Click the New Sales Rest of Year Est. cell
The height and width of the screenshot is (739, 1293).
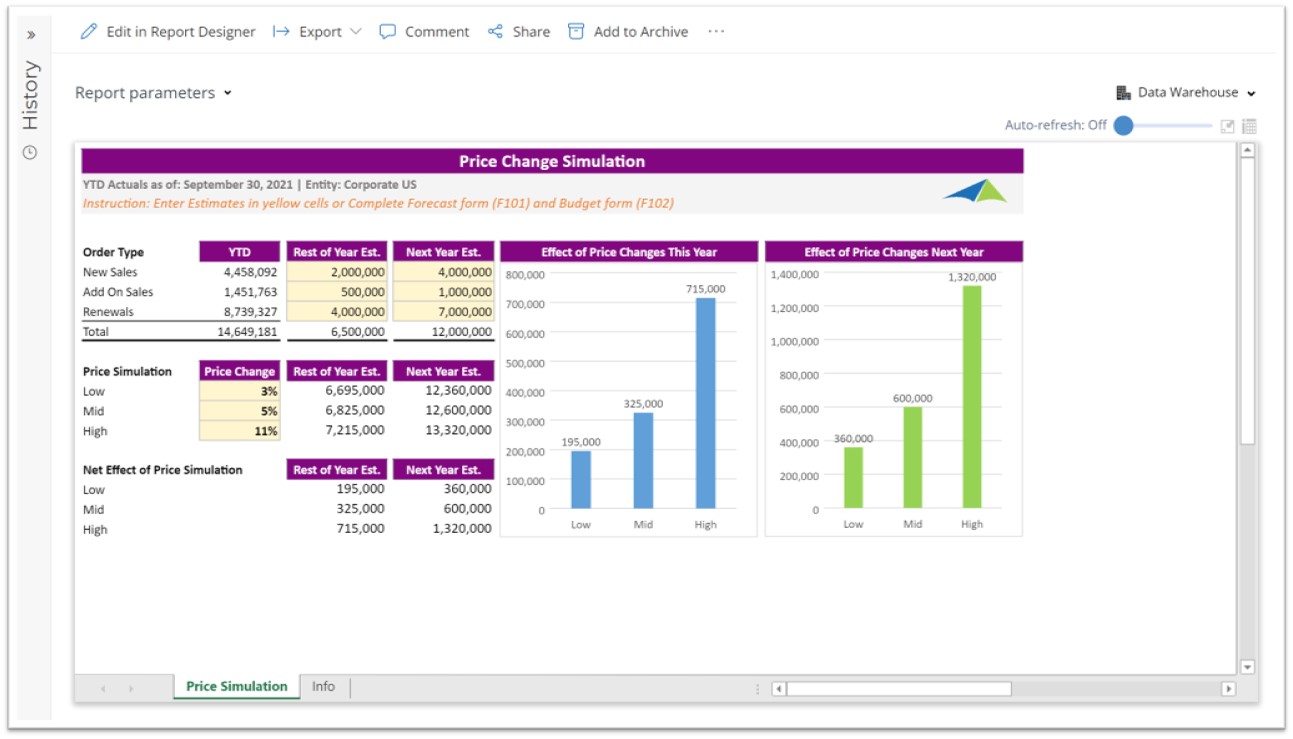(337, 272)
